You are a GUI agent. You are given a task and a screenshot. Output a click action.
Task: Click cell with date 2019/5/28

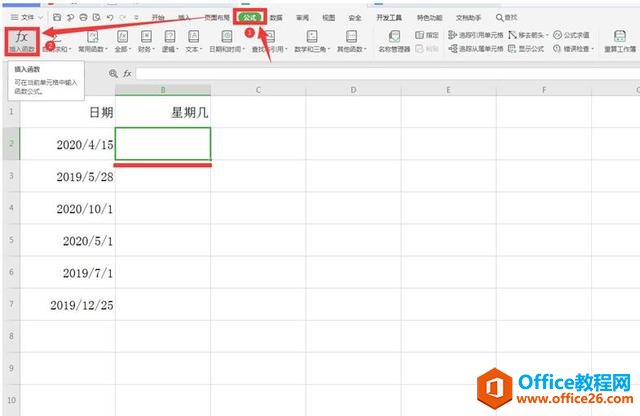[68, 176]
